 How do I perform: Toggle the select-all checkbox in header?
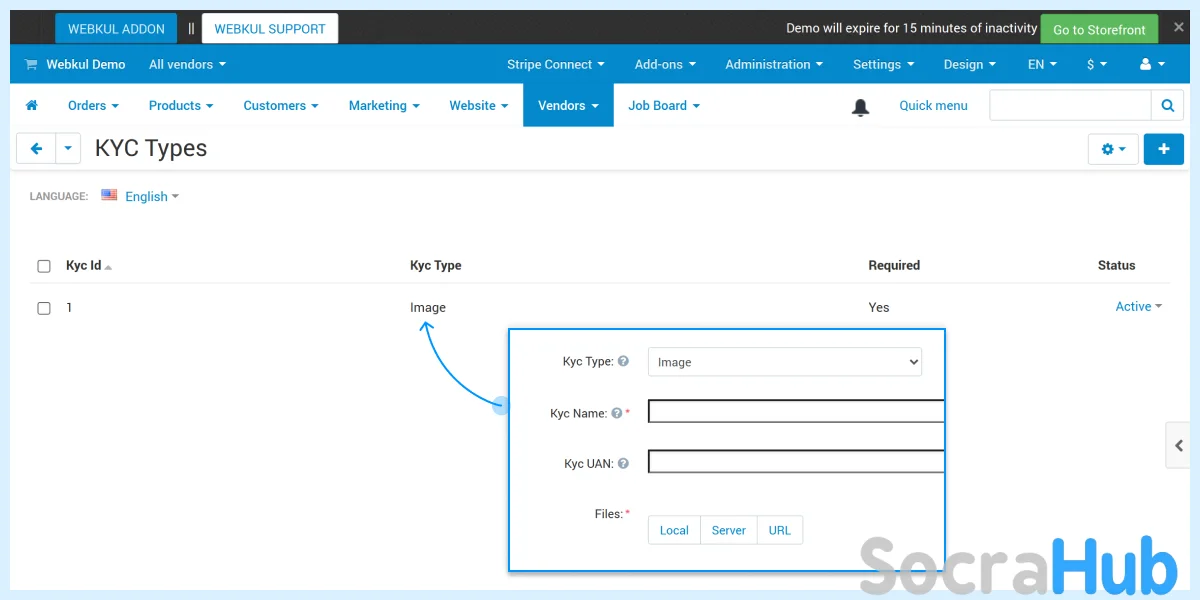point(44,266)
